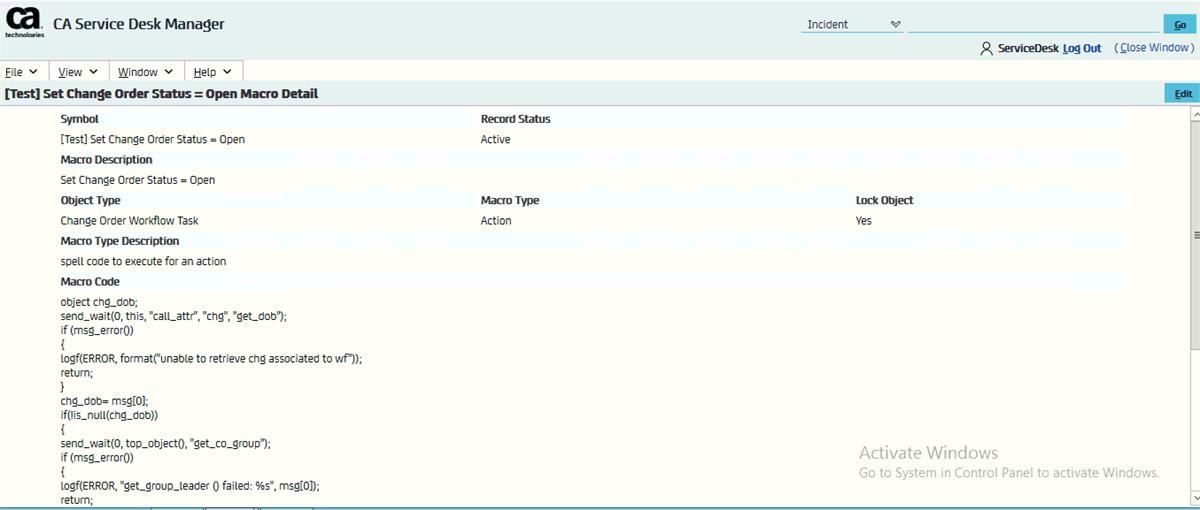
Task: Click the 'Macro Type Description' label
Action: pyautogui.click(x=120, y=241)
